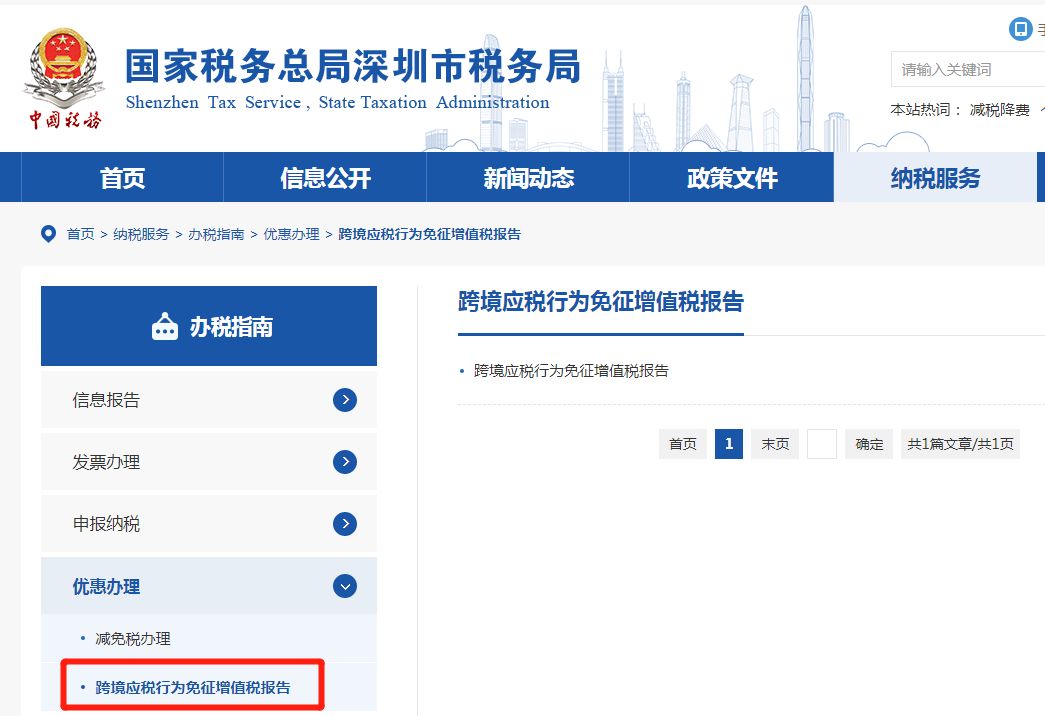Expand the 发票办理 section arrow
1045x716 pixels.
(x=344, y=462)
